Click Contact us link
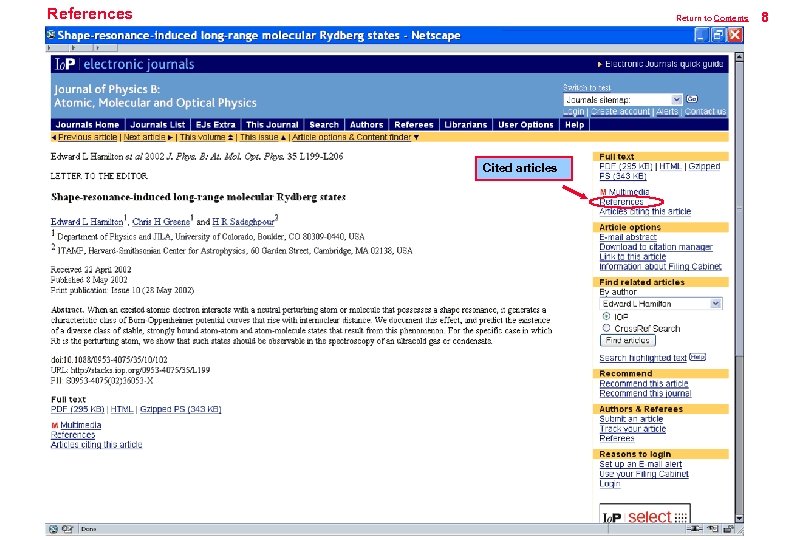Image resolution: width=794 pixels, height=540 pixels. tap(705, 111)
